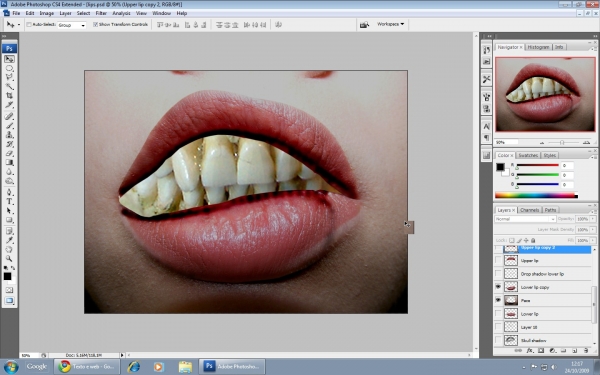The image size is (600, 375).
Task: Select the Path Selection tool
Action: coord(9,211)
